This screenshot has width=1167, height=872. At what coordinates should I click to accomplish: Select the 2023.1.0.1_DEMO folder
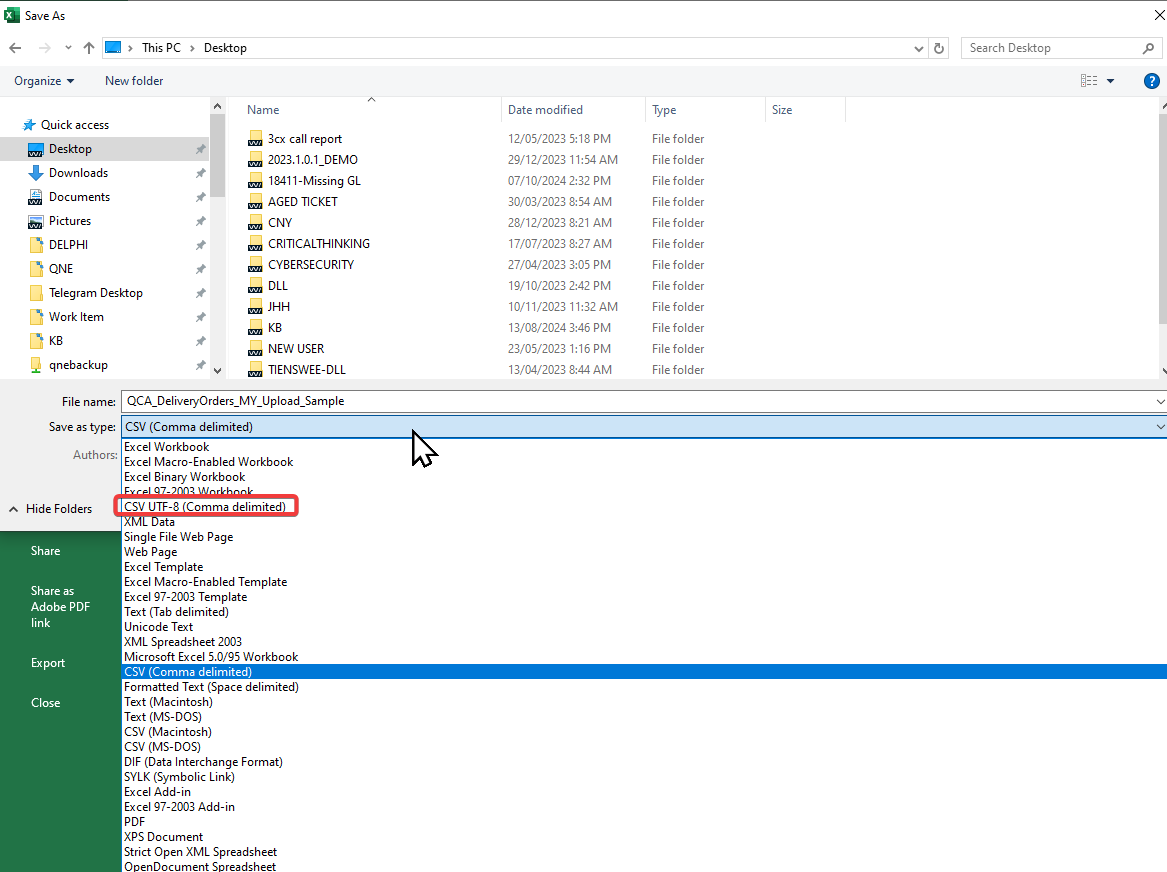point(313,160)
